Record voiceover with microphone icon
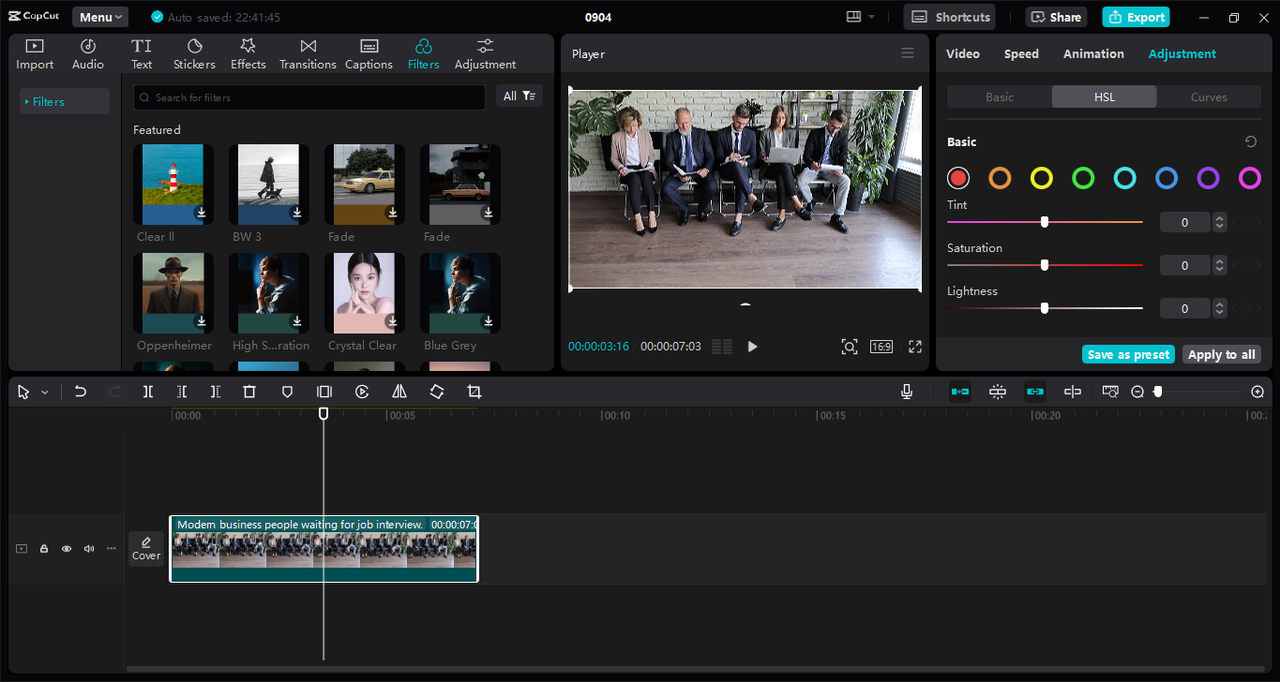Screen dimensions: 1280x682 [x=907, y=392]
